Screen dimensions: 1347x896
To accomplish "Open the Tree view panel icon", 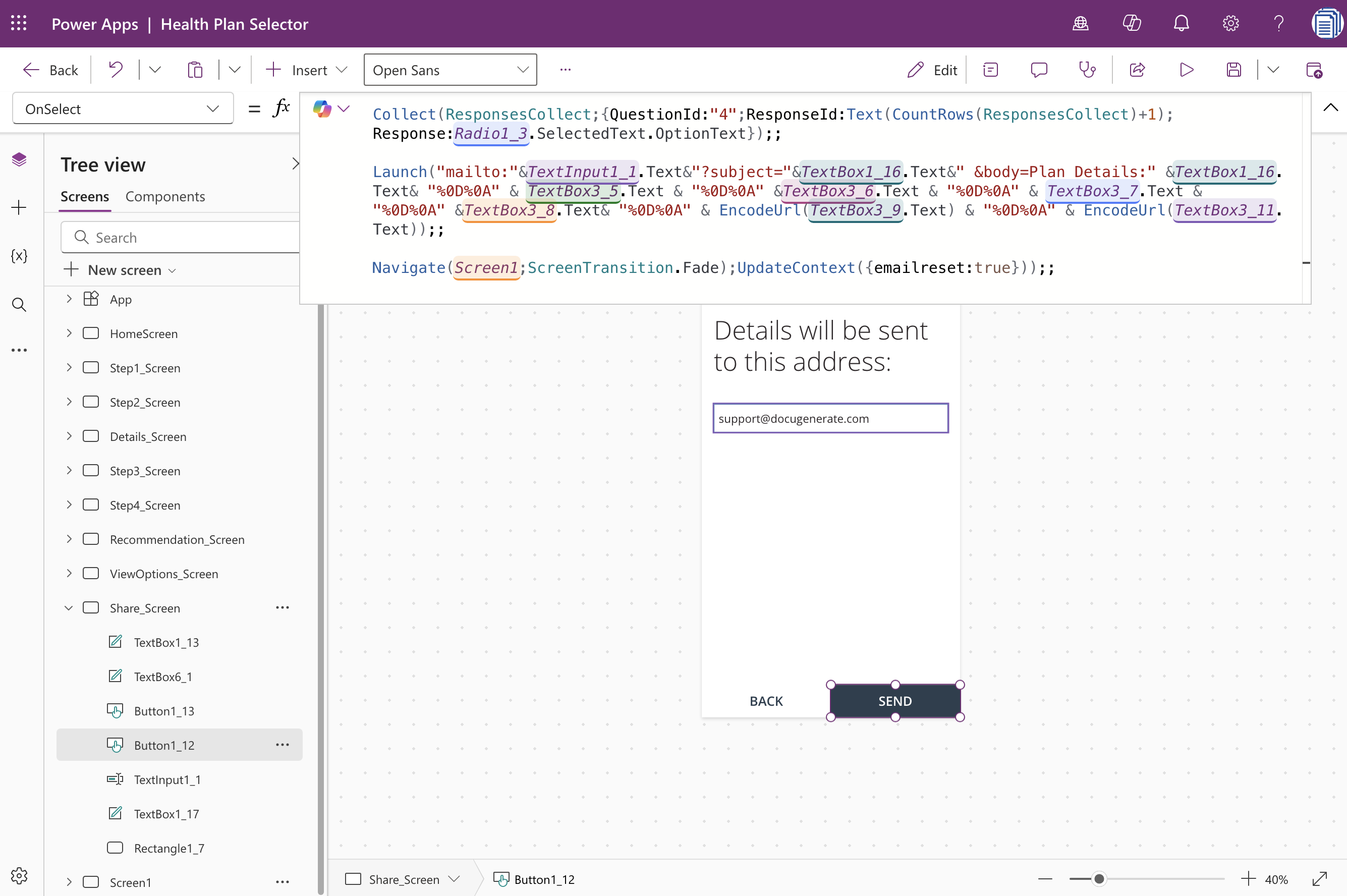I will [19, 159].
